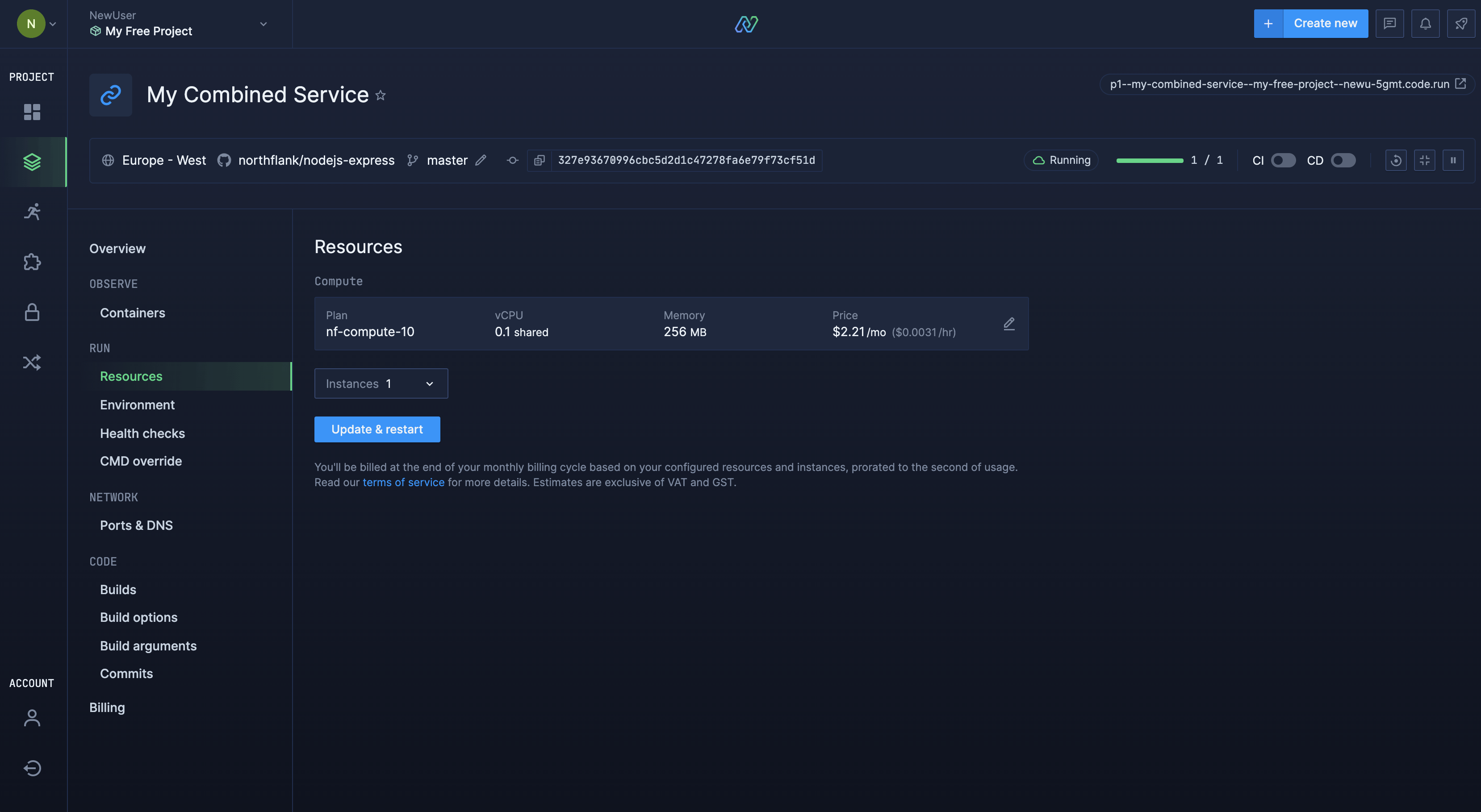Viewport: 1481px width, 812px height.
Task: Open the terms of service link
Action: [403, 483]
